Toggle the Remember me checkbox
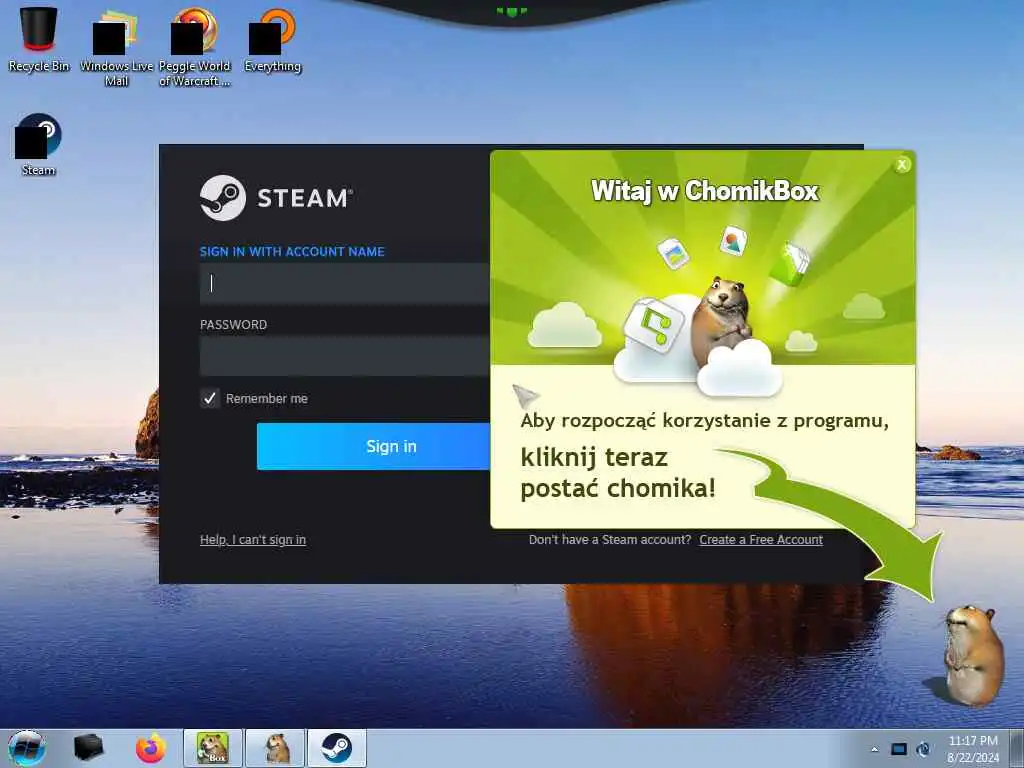This screenshot has height=768, width=1024. [x=210, y=398]
